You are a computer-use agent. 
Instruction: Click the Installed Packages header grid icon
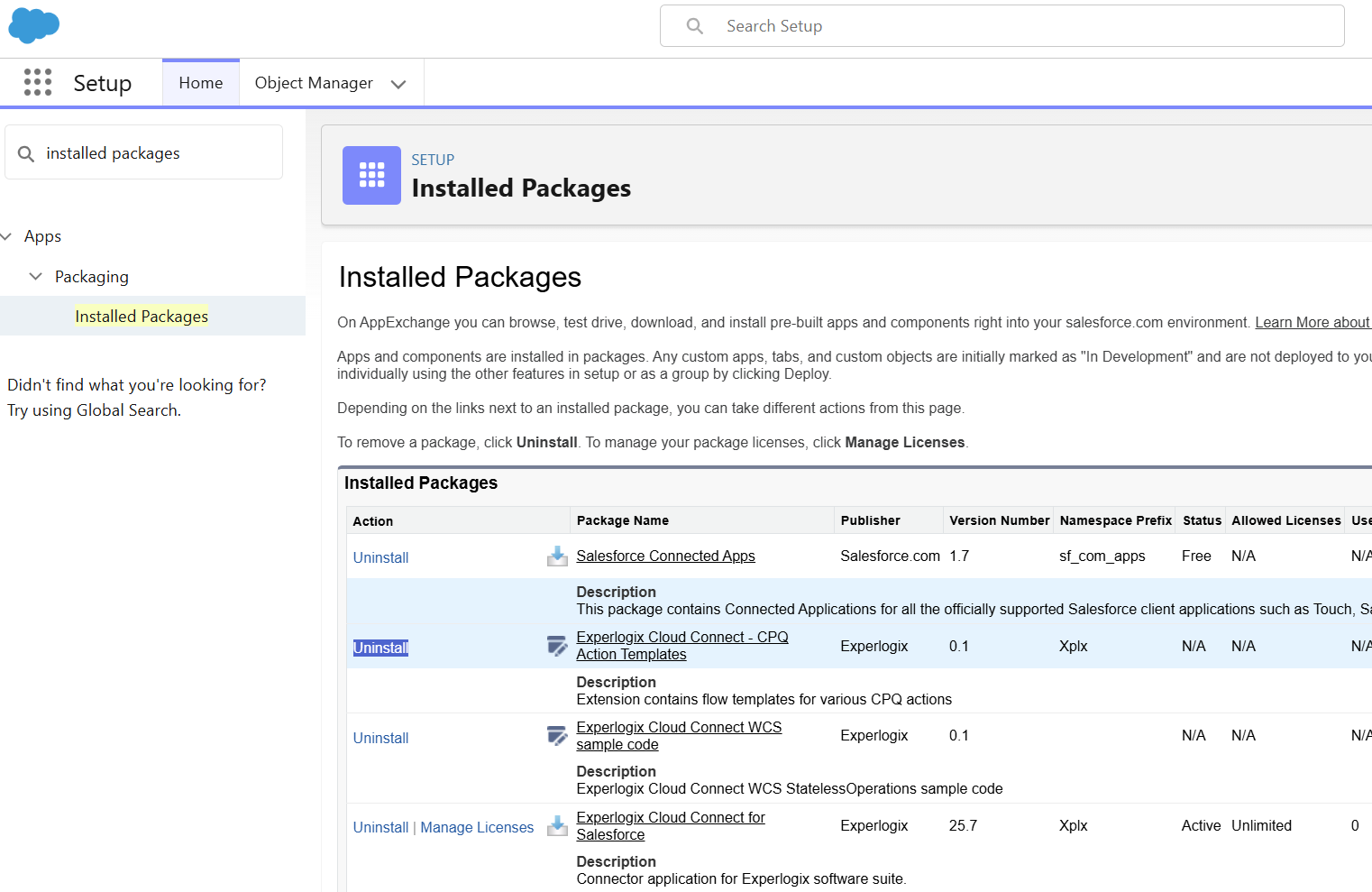(x=371, y=175)
